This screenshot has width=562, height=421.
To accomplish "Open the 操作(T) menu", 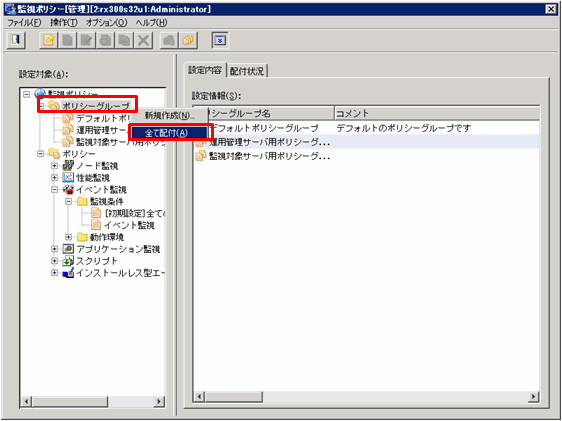I will point(64,23).
